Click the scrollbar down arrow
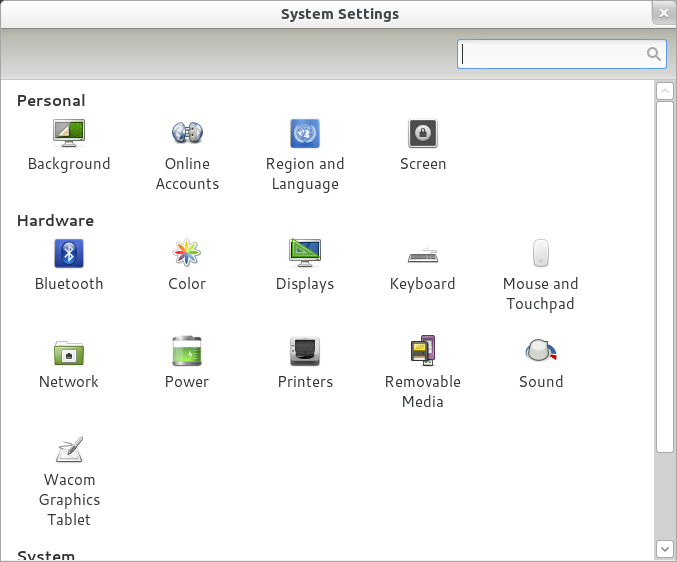The height and width of the screenshot is (562, 677). click(x=665, y=549)
